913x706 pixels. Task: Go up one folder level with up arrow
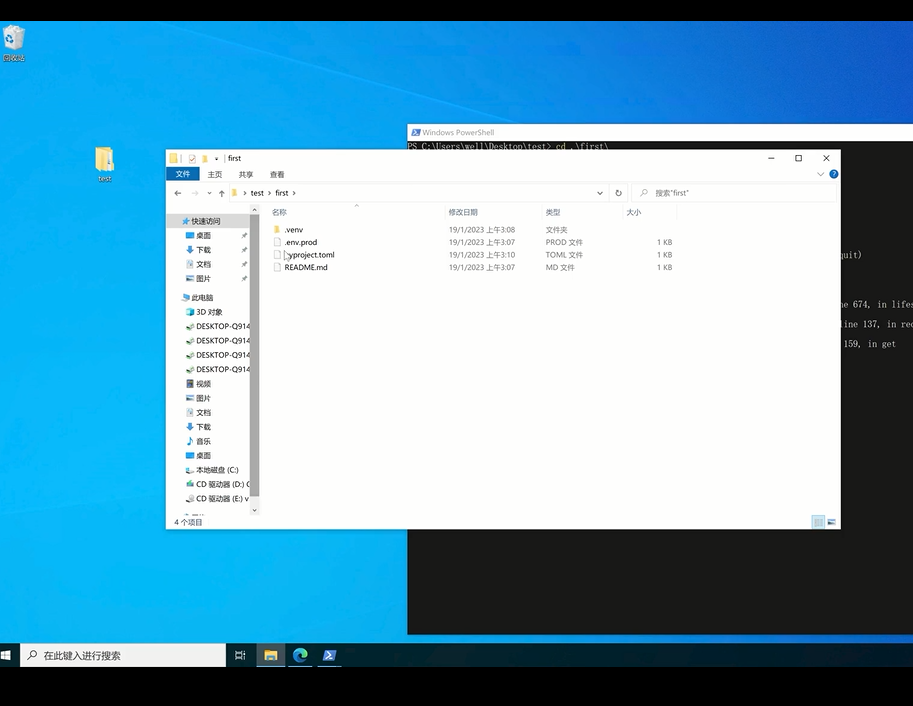[221, 193]
